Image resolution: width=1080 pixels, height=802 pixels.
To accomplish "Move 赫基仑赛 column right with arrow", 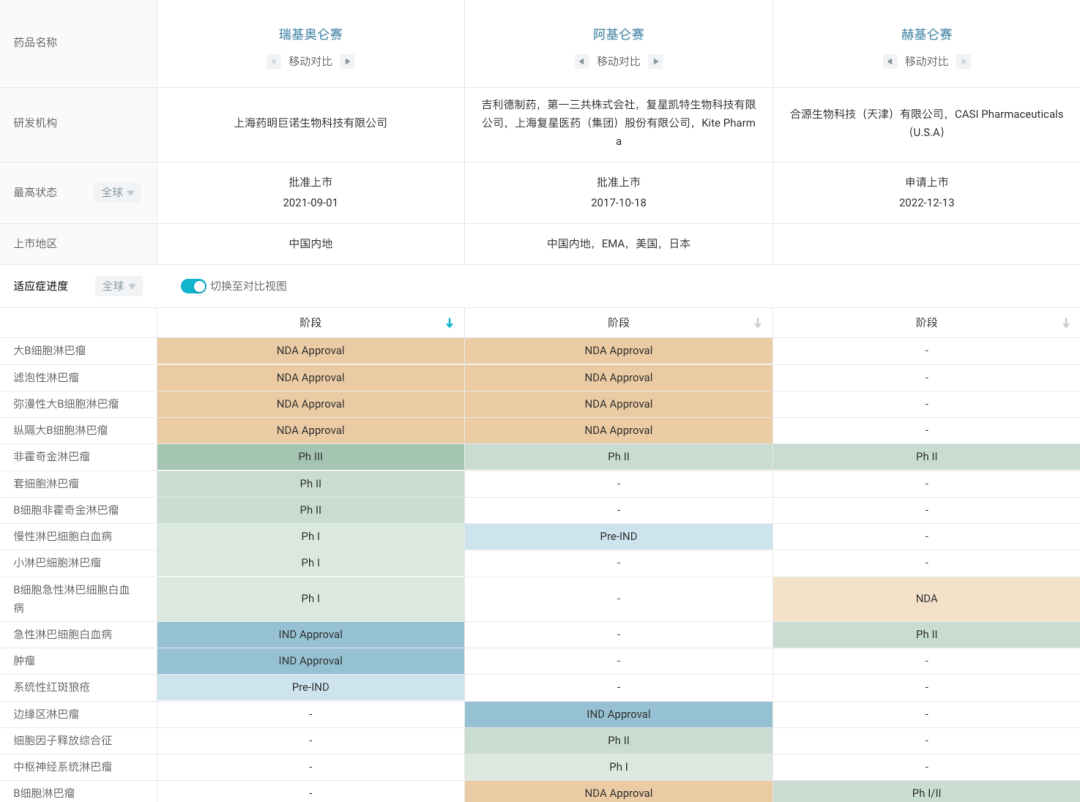I will pyautogui.click(x=964, y=61).
